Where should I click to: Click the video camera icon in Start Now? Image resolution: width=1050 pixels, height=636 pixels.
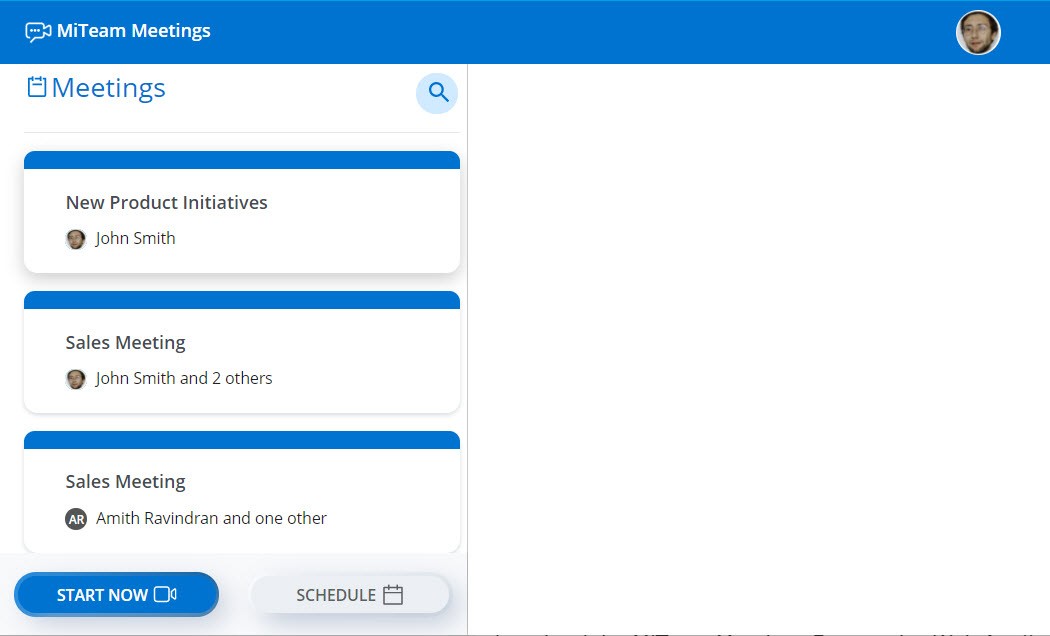click(165, 595)
